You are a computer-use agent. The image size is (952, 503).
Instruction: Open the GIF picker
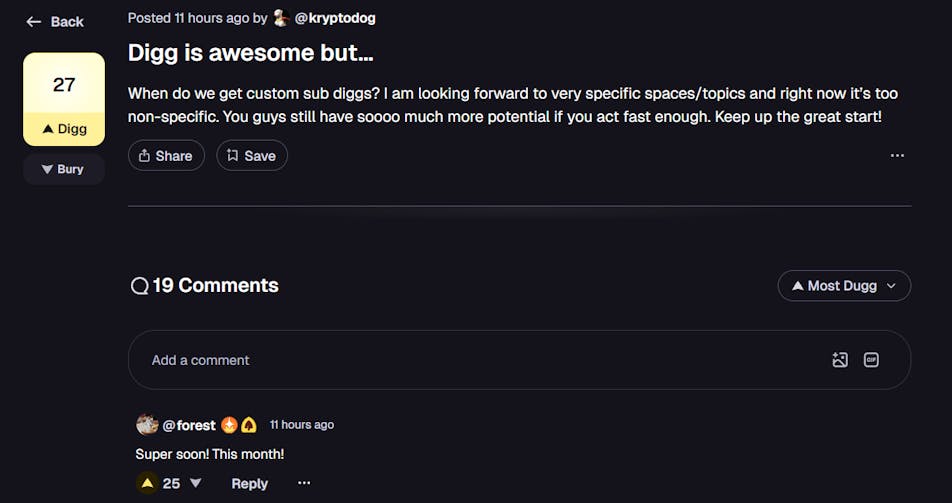[871, 360]
